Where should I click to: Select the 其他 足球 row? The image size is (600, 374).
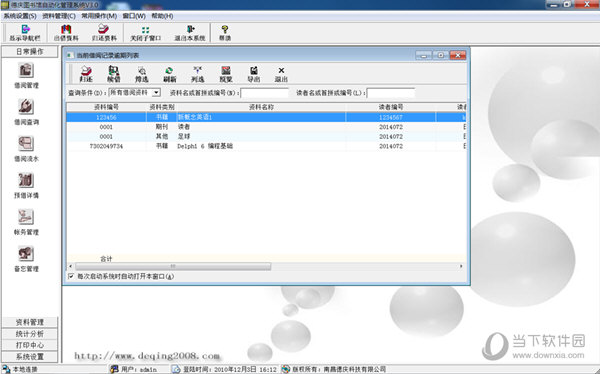[266, 136]
